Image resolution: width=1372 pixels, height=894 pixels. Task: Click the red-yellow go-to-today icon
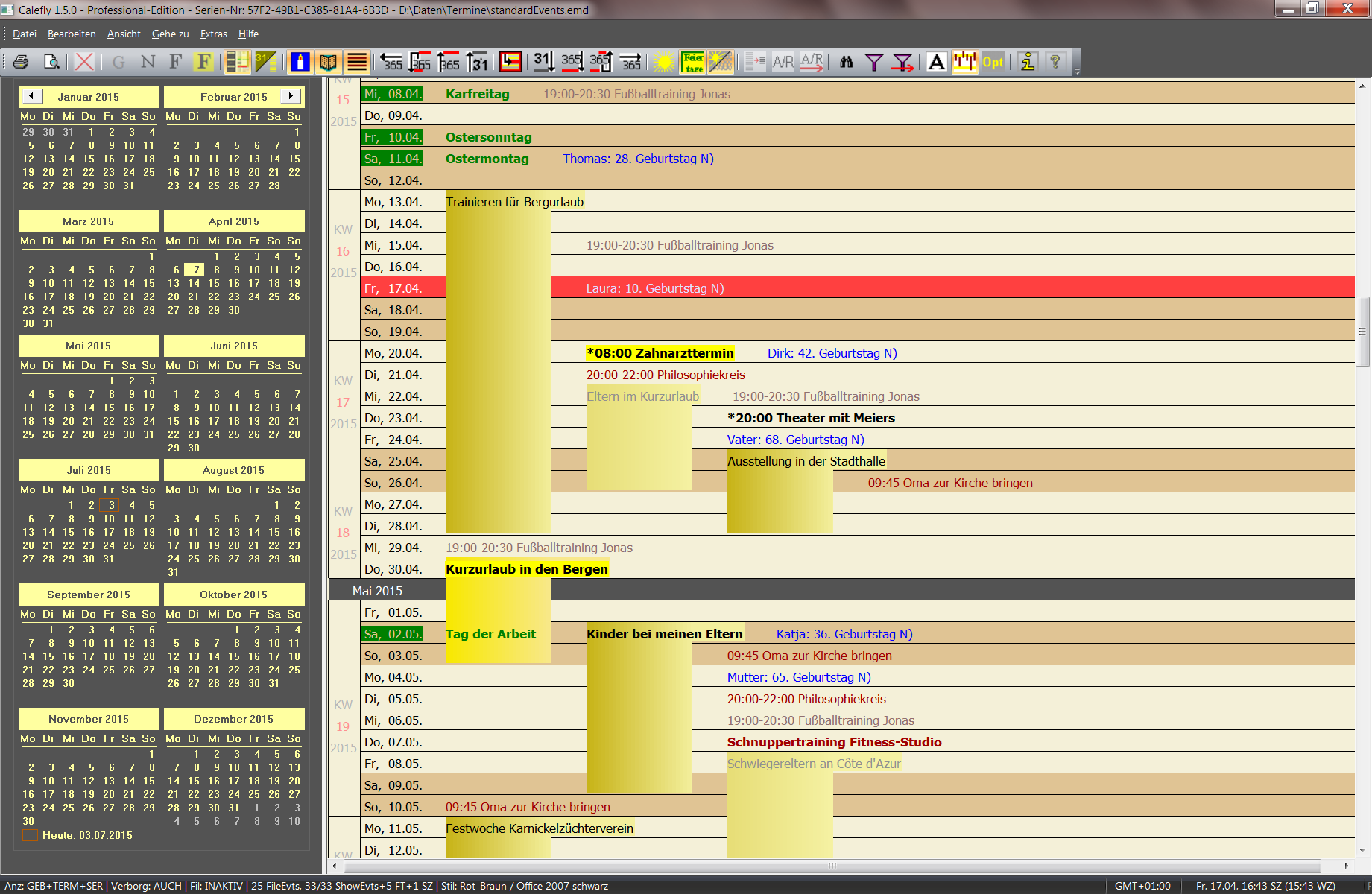[x=510, y=62]
